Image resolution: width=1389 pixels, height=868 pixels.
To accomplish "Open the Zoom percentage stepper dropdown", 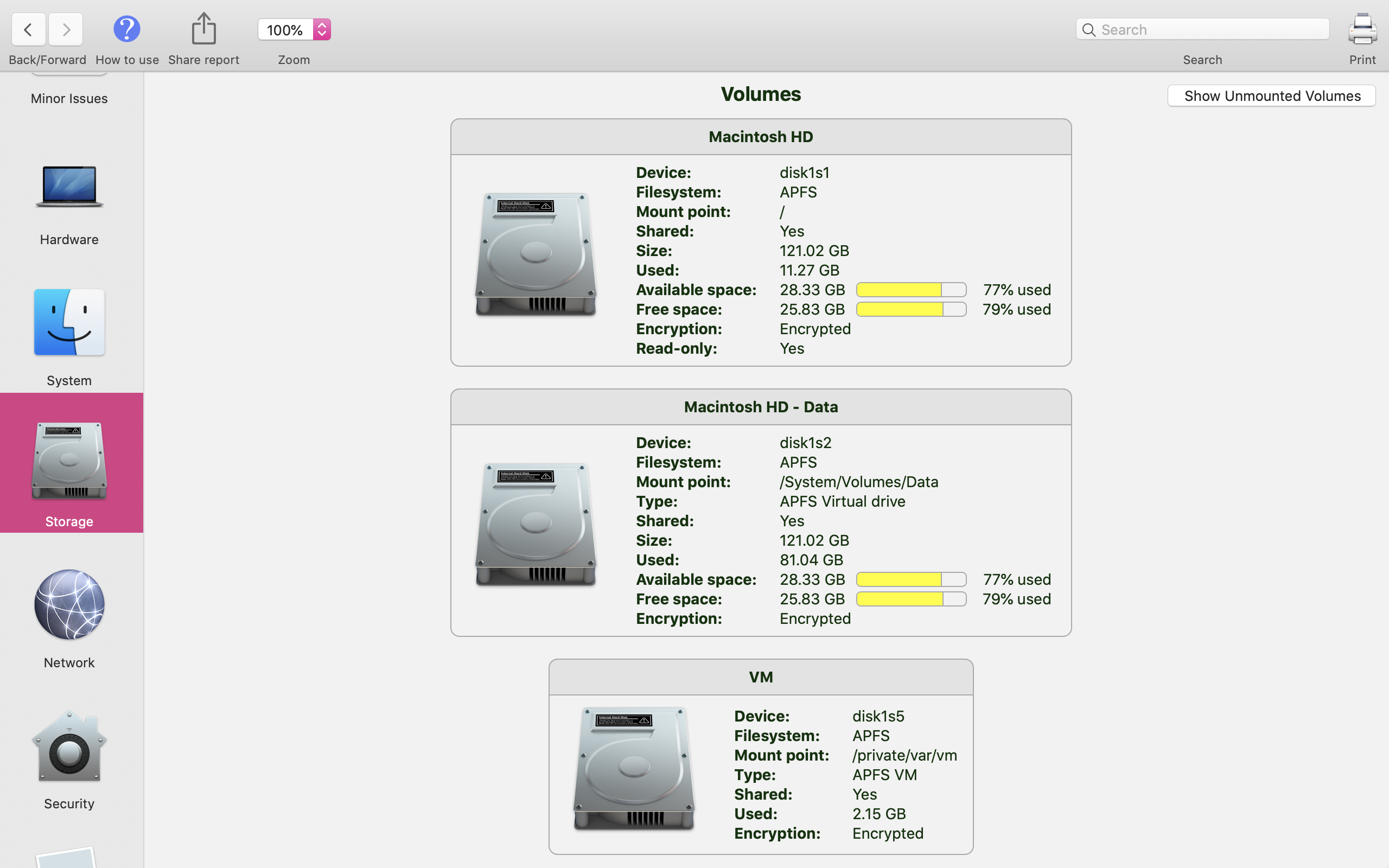I will tap(322, 29).
